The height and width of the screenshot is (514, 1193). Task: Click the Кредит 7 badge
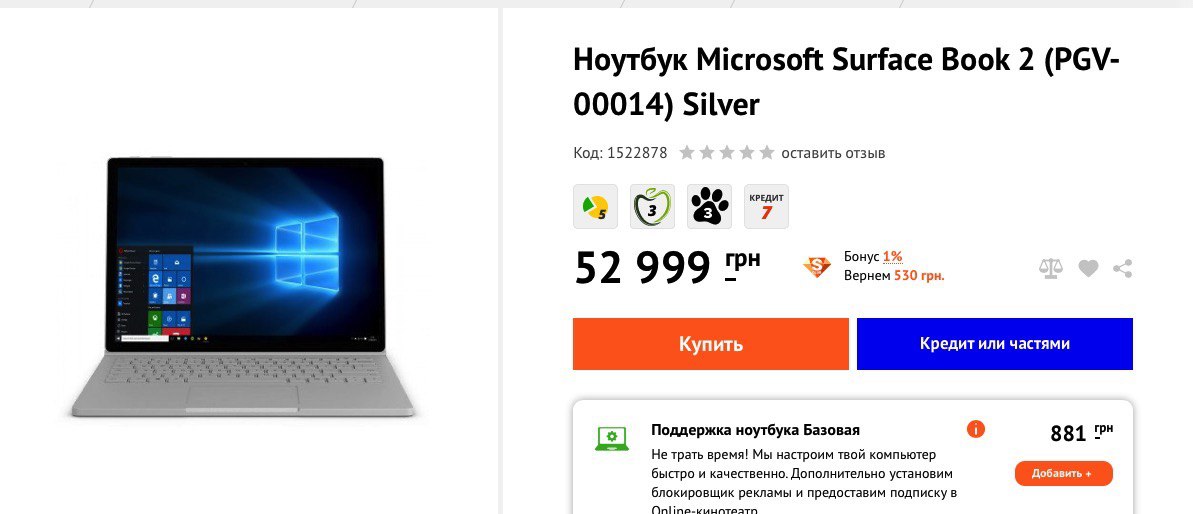tap(766, 206)
